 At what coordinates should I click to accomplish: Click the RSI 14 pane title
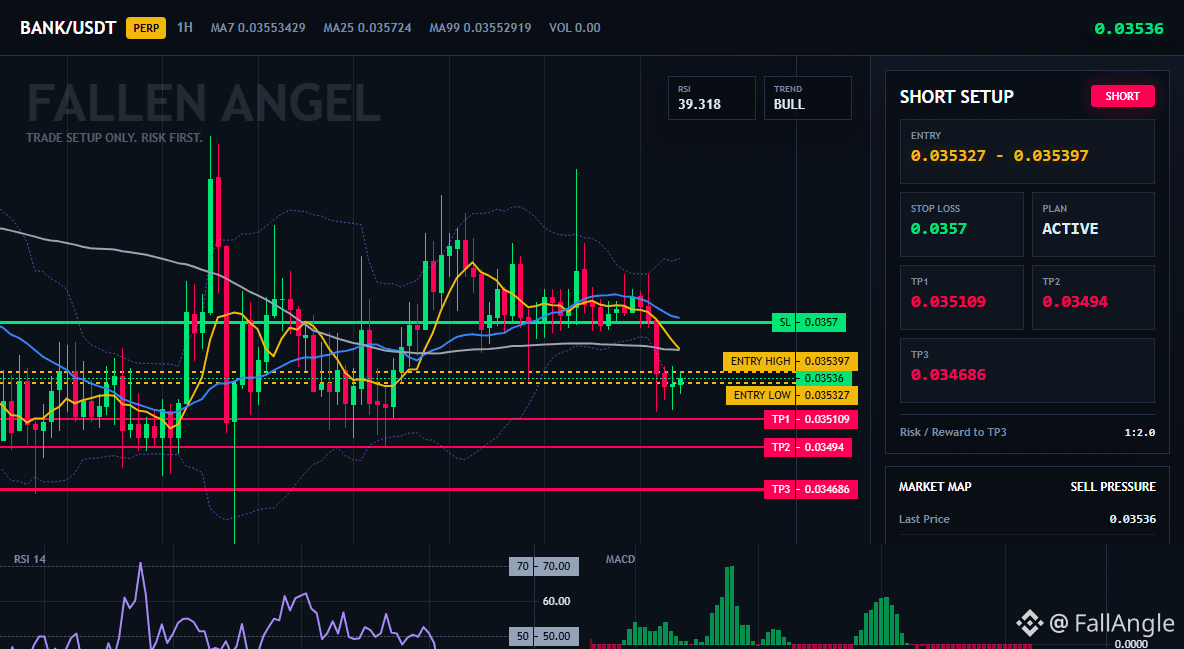30,559
